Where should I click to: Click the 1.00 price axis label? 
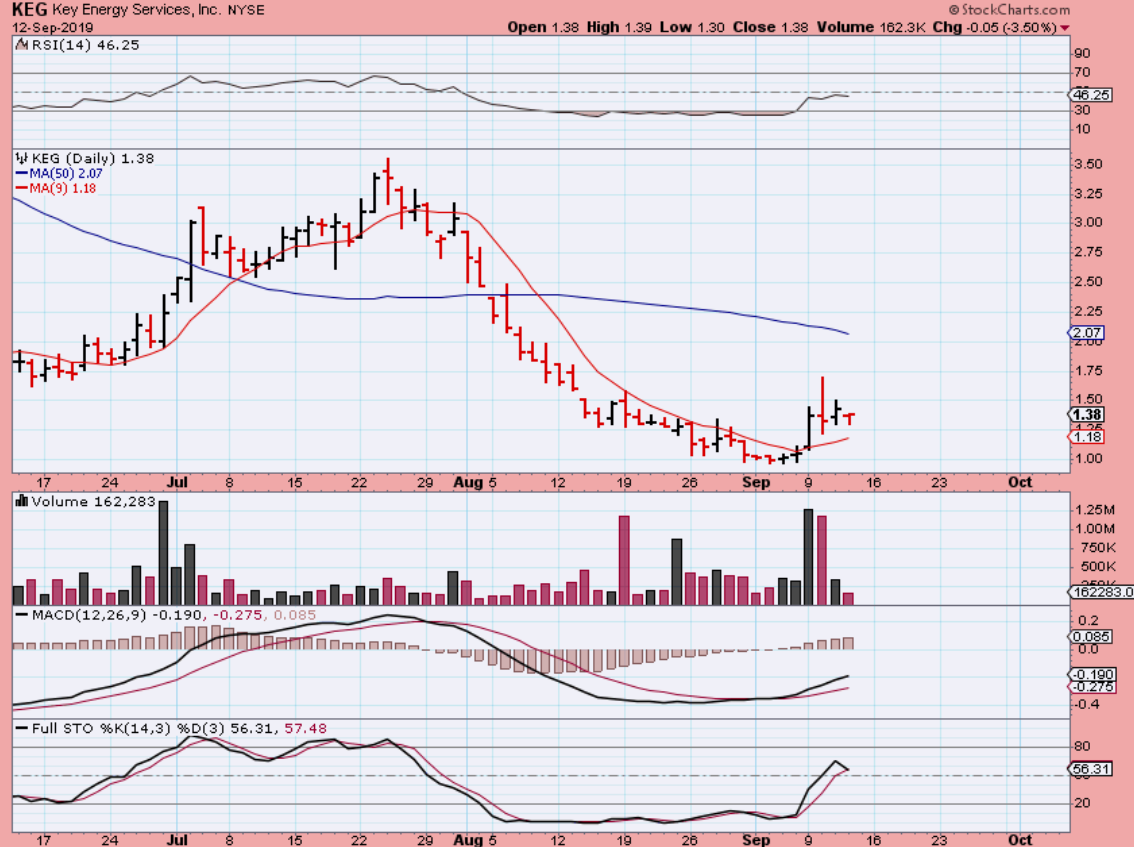[1088, 459]
